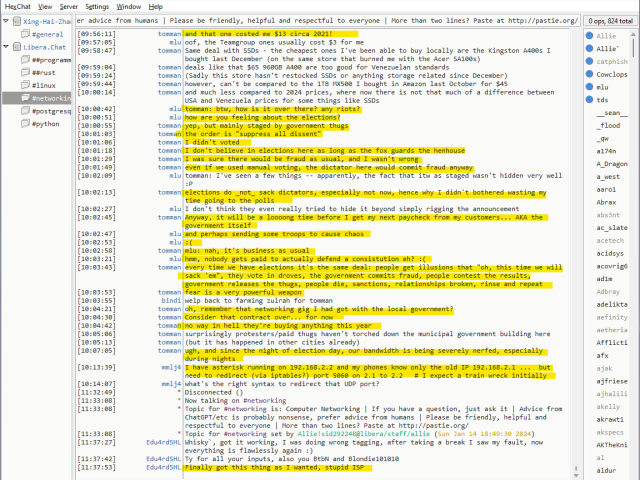640x480 pixels.
Task: Collapse the Libera.Chat network tree
Action: 5,47
